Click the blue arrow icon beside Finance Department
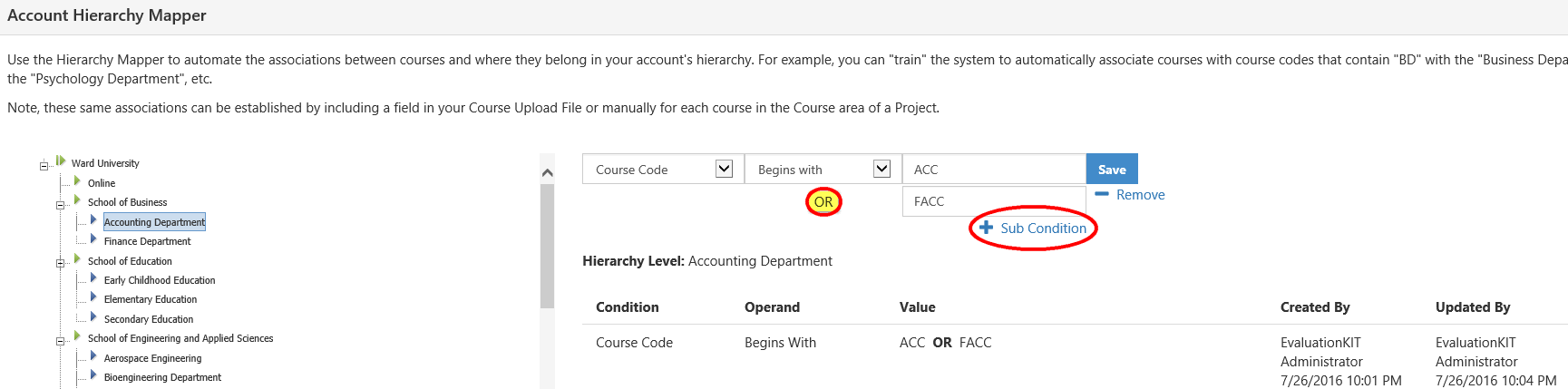Screen dimensions: 1568x389 click(93, 239)
